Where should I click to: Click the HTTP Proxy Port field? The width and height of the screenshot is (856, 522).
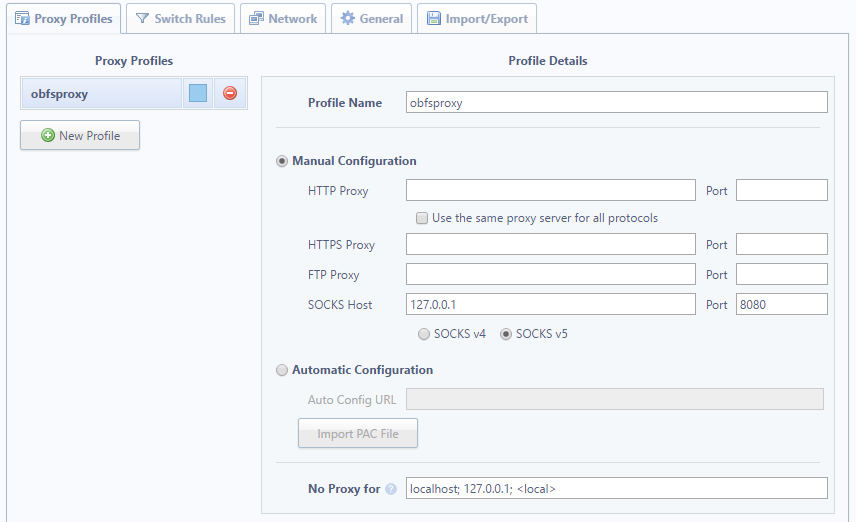(781, 190)
